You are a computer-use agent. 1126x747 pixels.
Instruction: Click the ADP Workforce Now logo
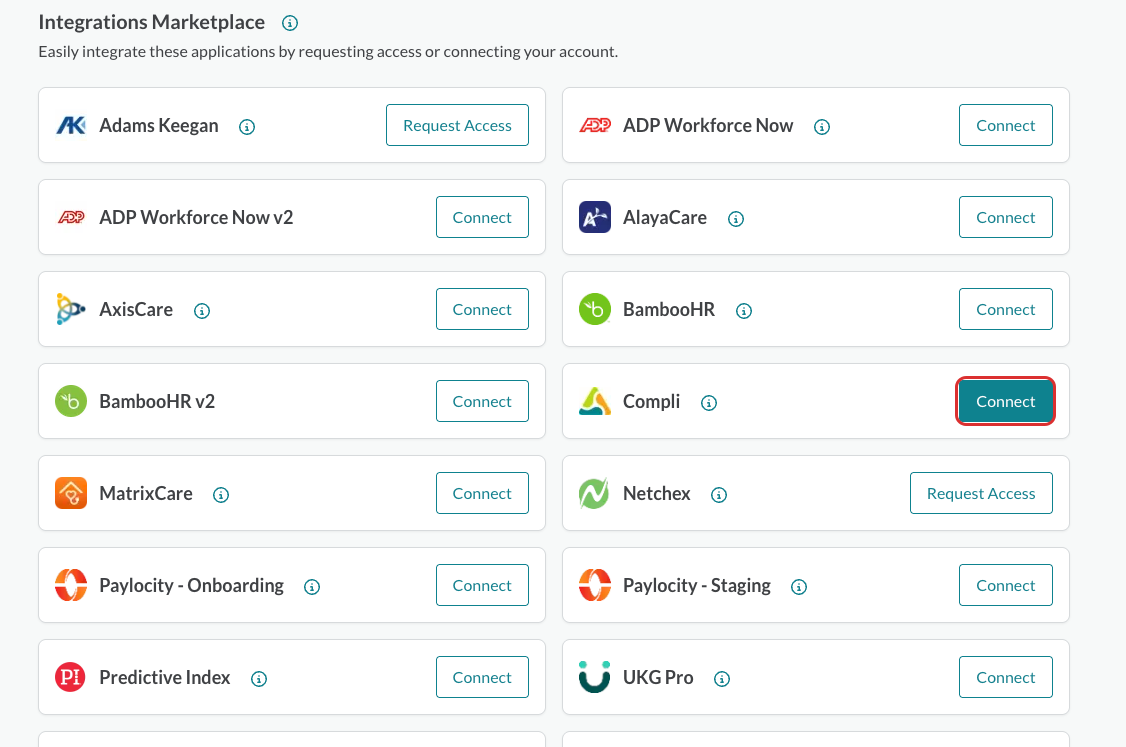[x=595, y=125]
